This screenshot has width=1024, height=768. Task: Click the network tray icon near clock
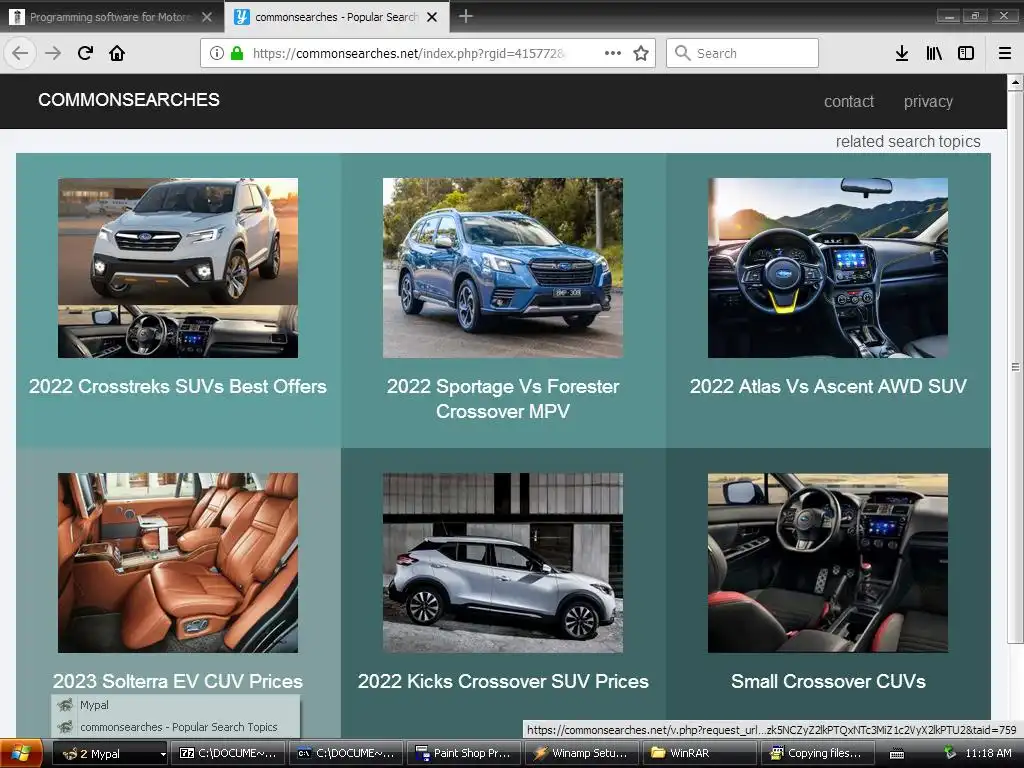click(950, 753)
